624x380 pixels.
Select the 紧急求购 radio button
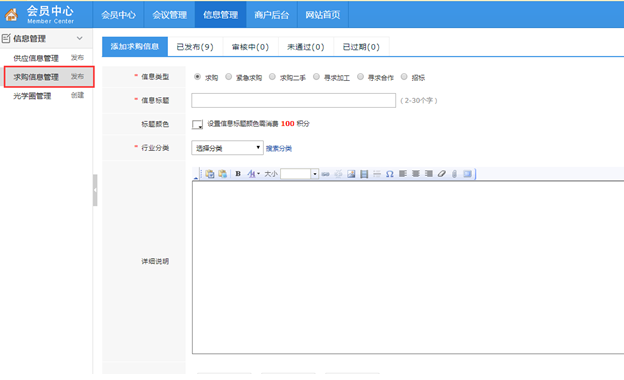click(228, 77)
